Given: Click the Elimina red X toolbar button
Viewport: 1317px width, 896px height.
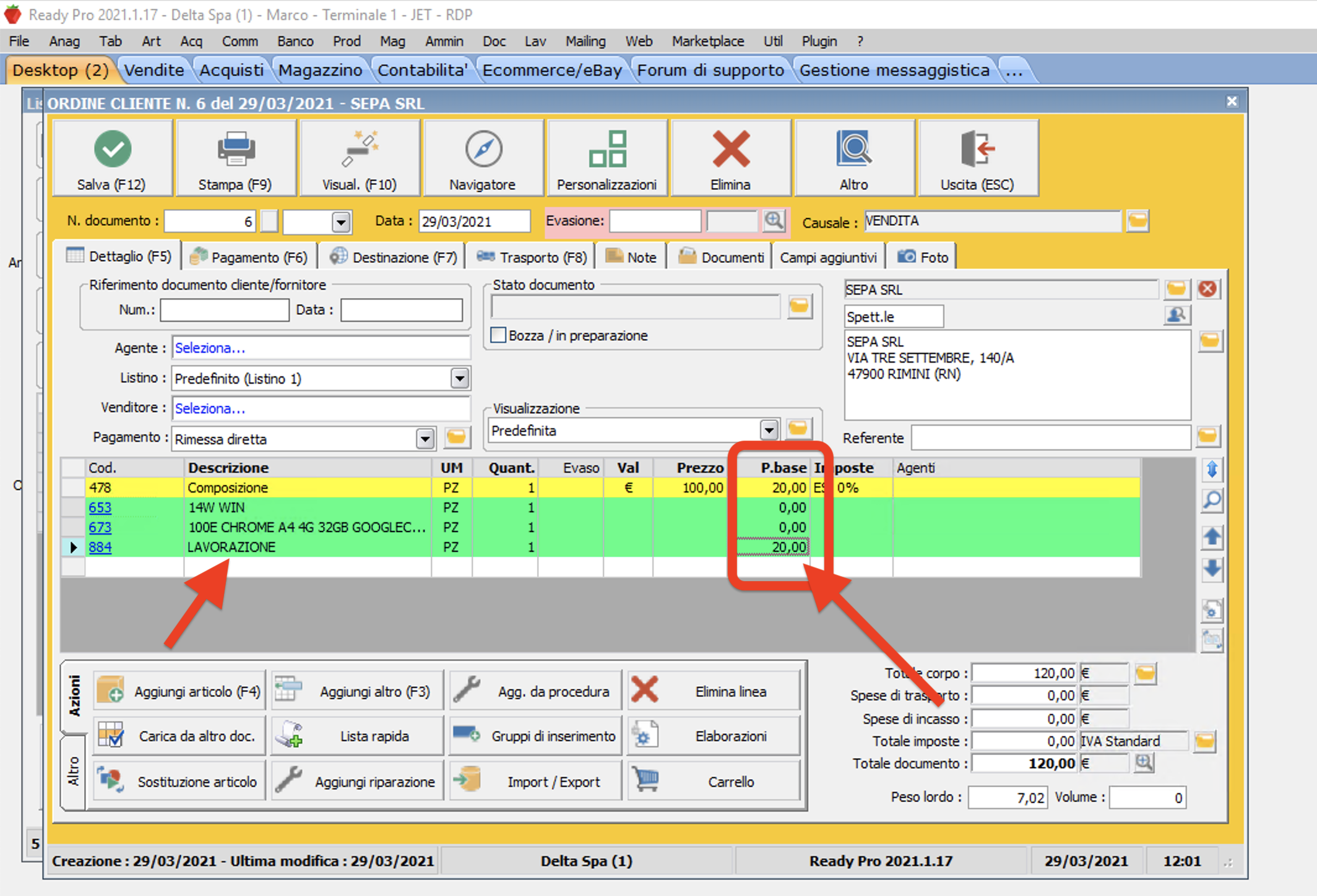Looking at the screenshot, I should pos(730,158).
